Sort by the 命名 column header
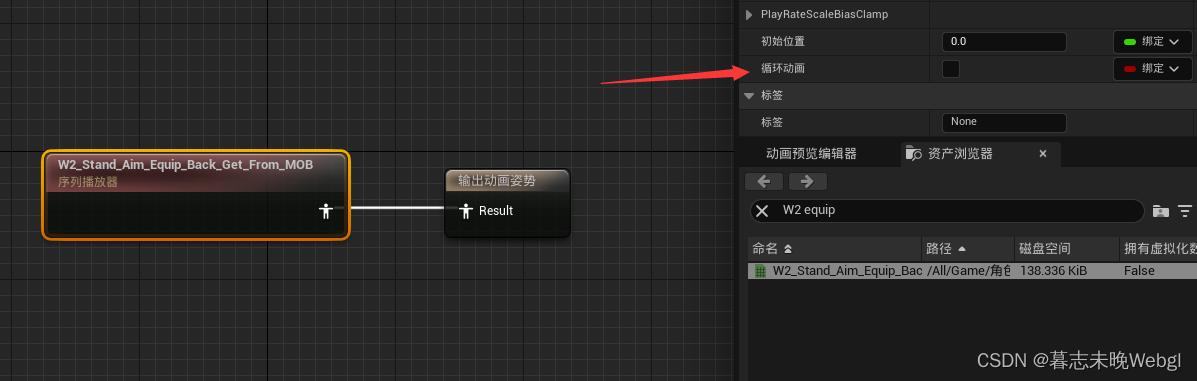Viewport: 1197px width, 381px height. tap(834, 249)
